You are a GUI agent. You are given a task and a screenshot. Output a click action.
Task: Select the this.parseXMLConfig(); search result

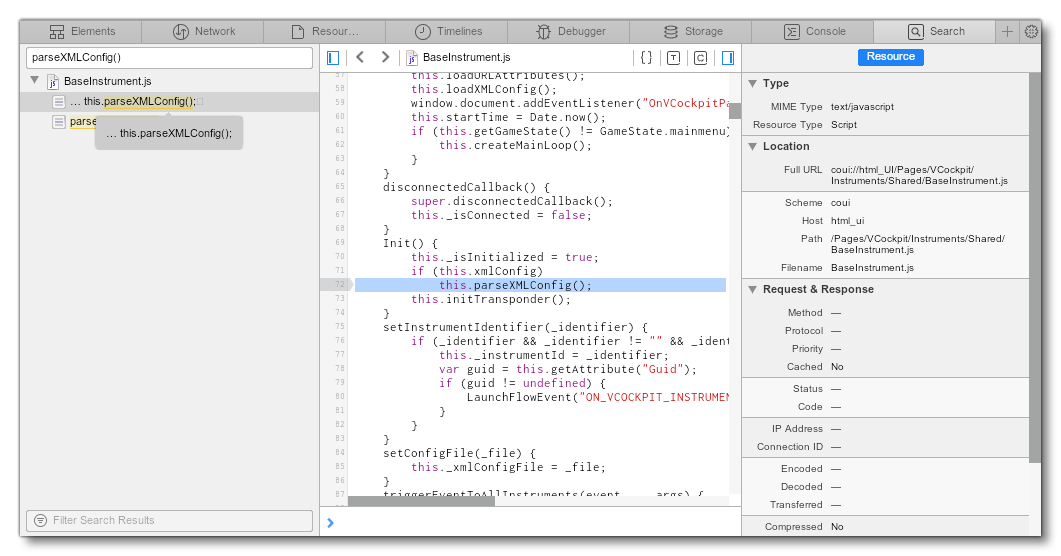tap(169, 101)
